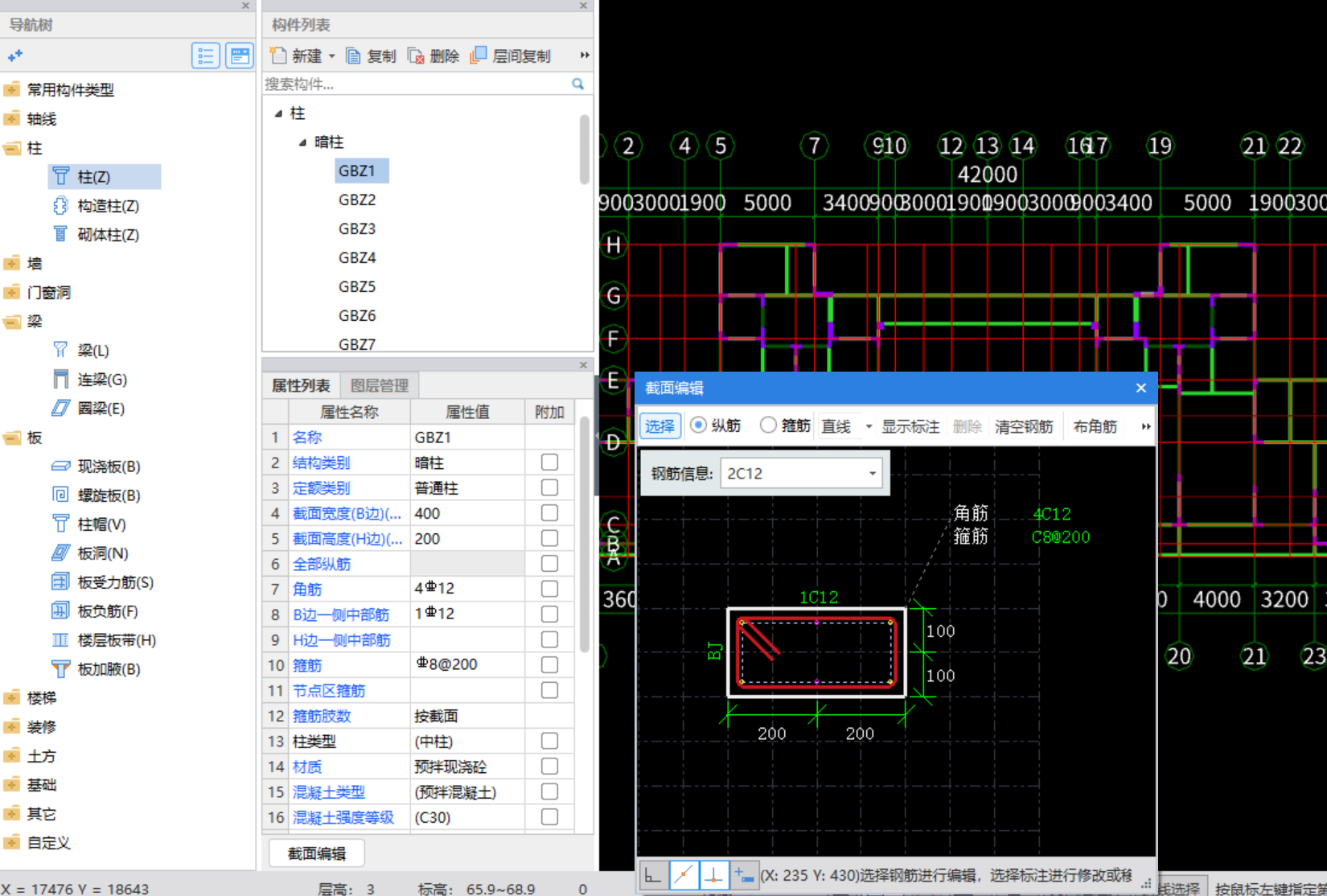Screen dimensions: 1327x896
Task: Select the 柱(Z) column icon in navigation tree
Action: (x=60, y=176)
